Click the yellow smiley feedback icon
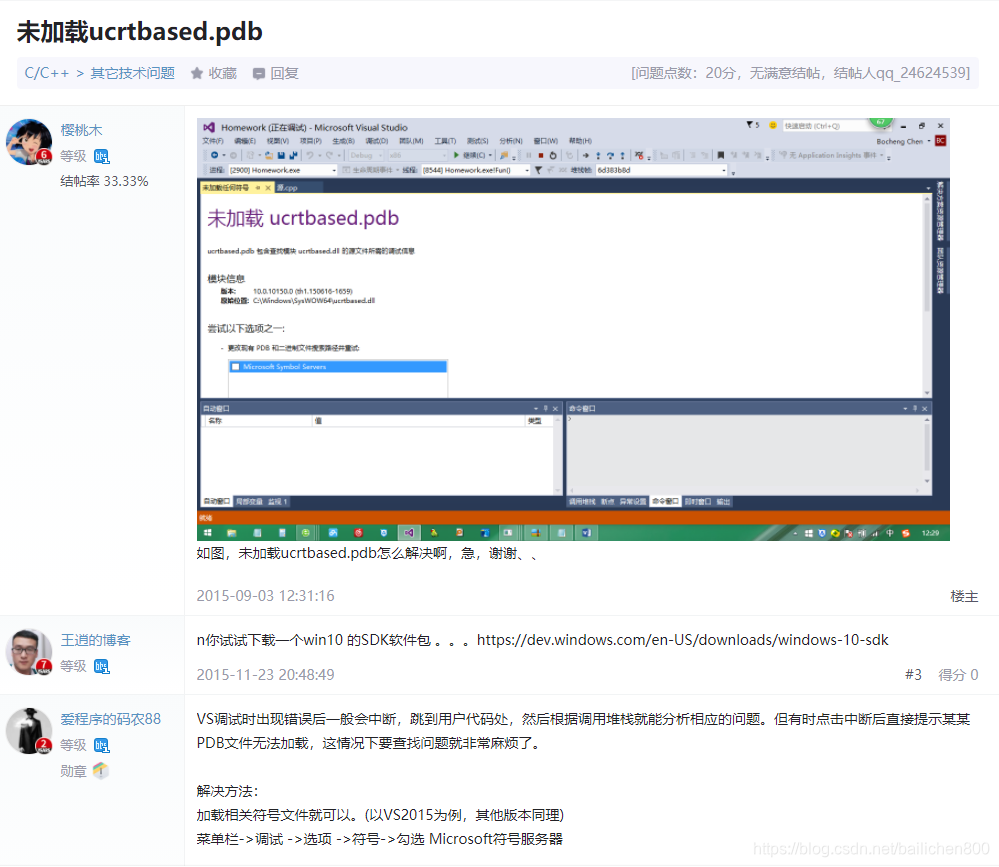This screenshot has height=867, width=999. (x=773, y=125)
